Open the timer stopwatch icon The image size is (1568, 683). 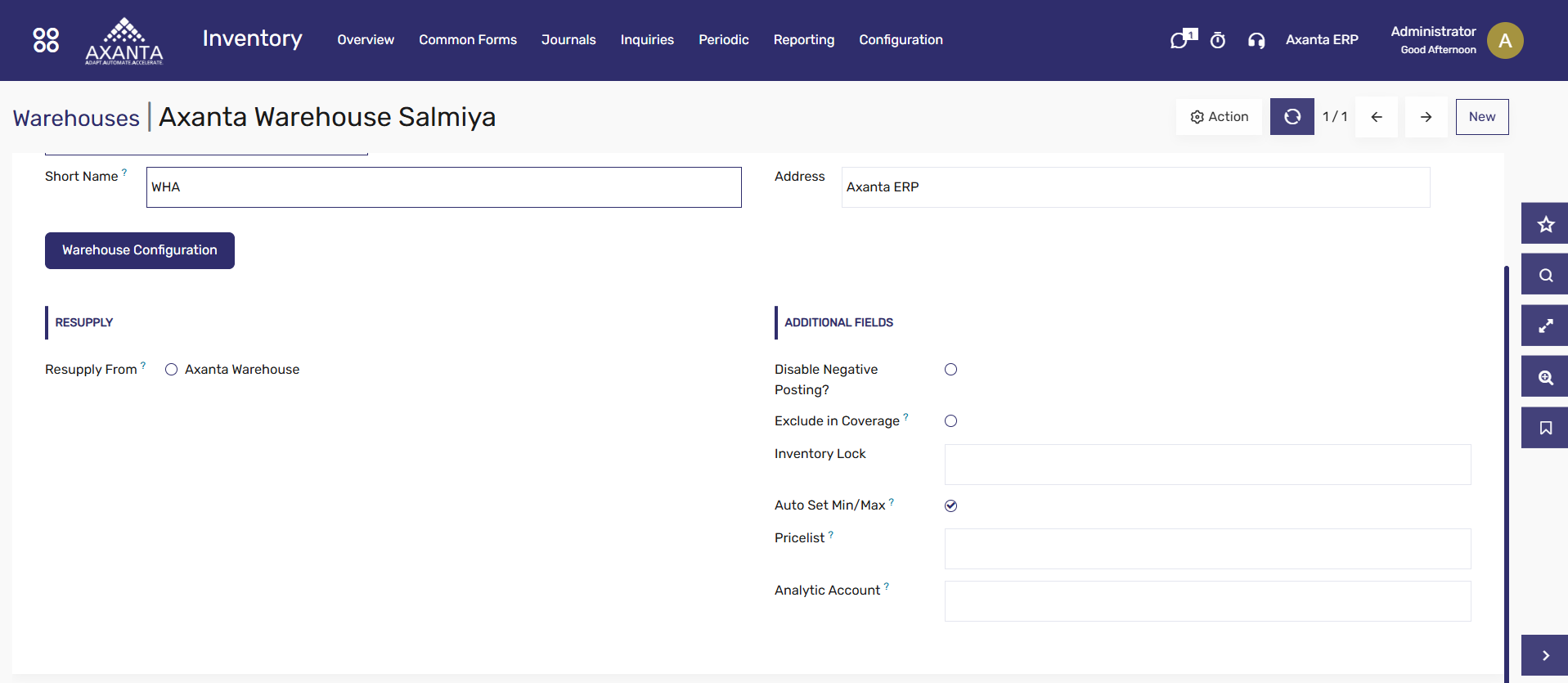point(1218,40)
